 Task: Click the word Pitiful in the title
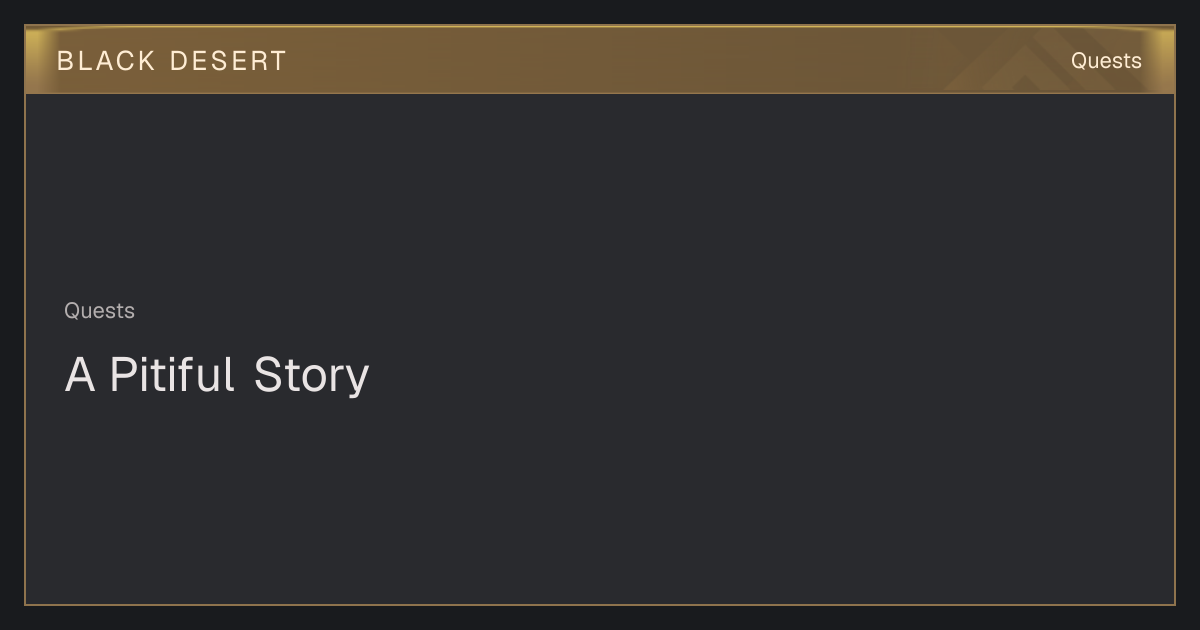171,374
